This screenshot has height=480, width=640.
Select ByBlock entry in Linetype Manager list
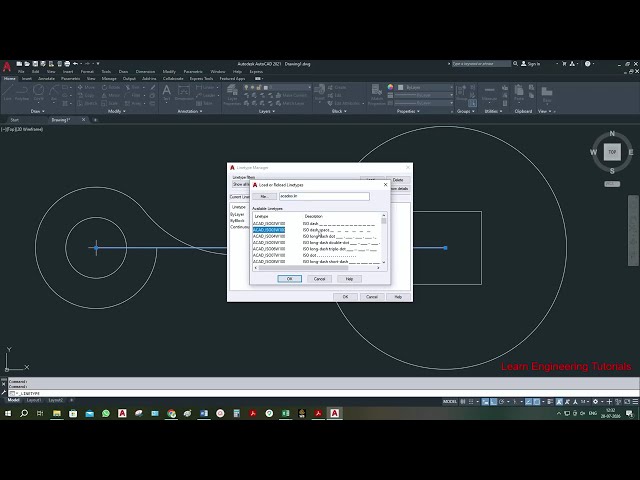237,220
